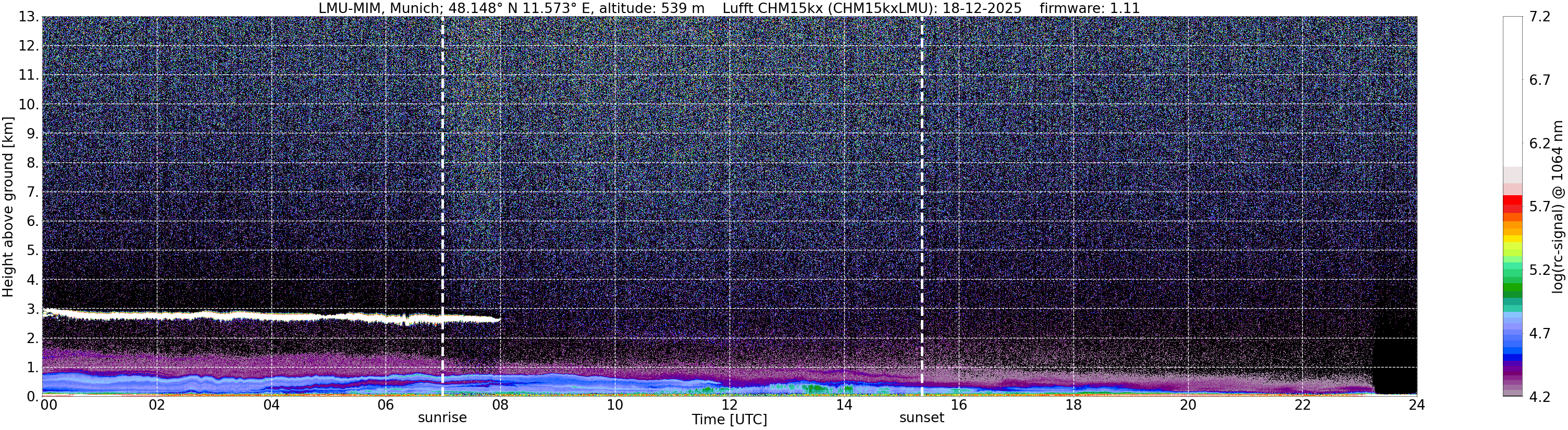Screen dimensions: 1568x430
Task: Click the '04' time axis tick label
Action: click(x=271, y=406)
